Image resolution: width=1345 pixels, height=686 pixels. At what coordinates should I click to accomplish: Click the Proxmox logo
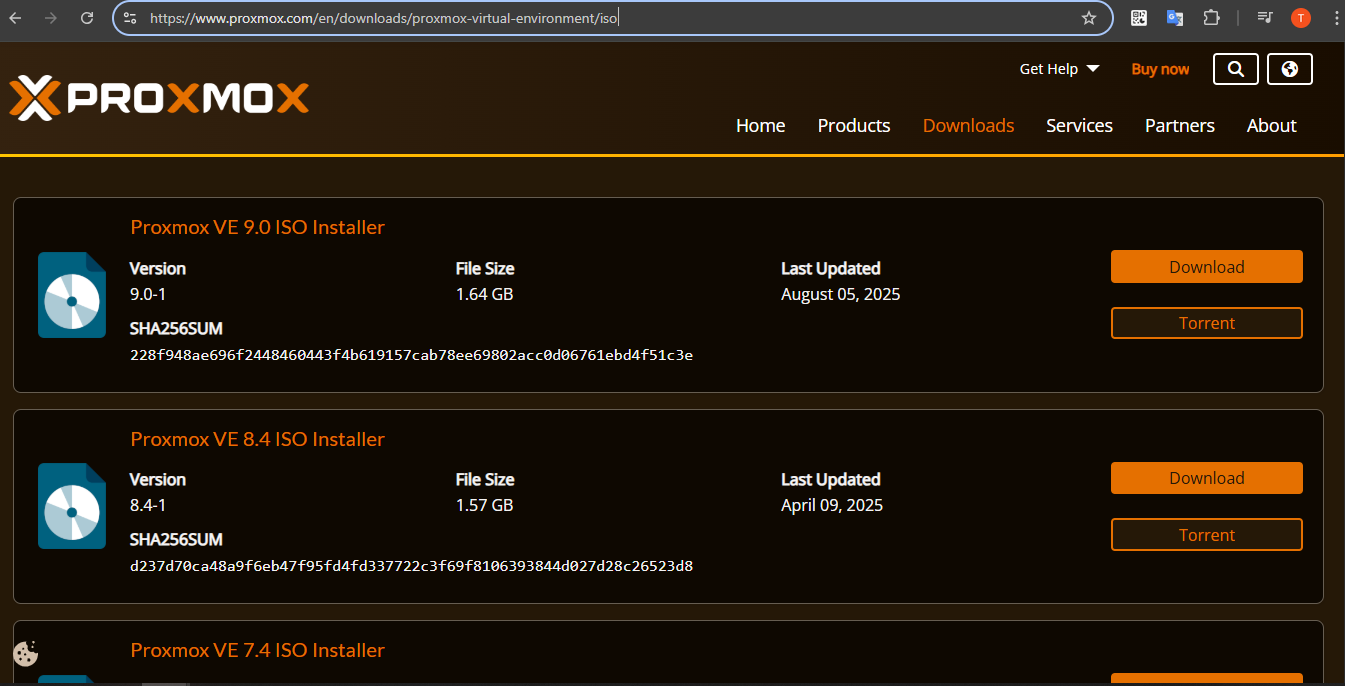coord(159,98)
